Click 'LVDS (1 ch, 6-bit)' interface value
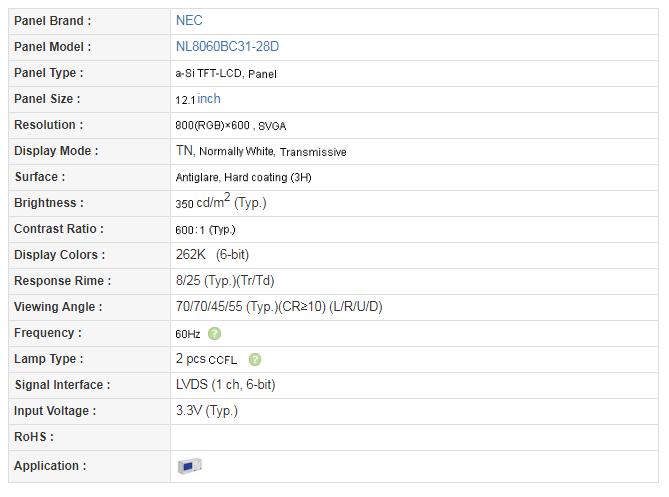This screenshot has width=669, height=497. [x=226, y=385]
